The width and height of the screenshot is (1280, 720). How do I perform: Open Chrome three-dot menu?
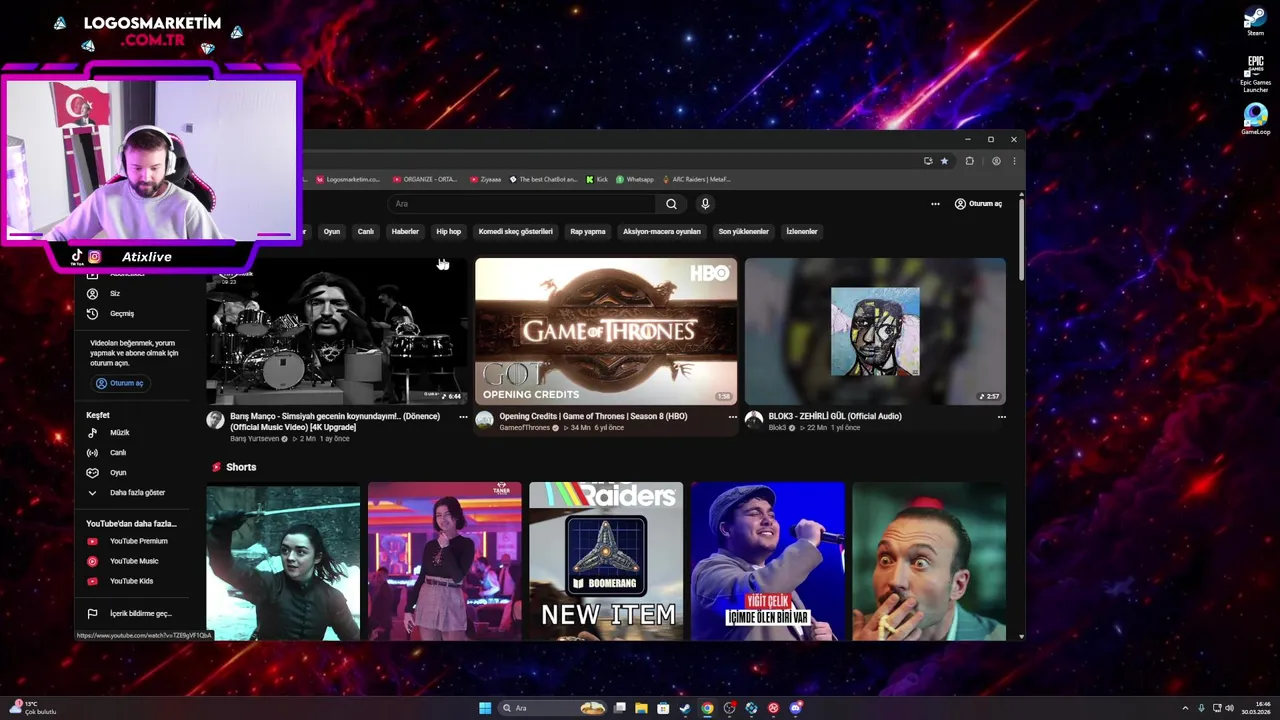pyautogui.click(x=1014, y=161)
